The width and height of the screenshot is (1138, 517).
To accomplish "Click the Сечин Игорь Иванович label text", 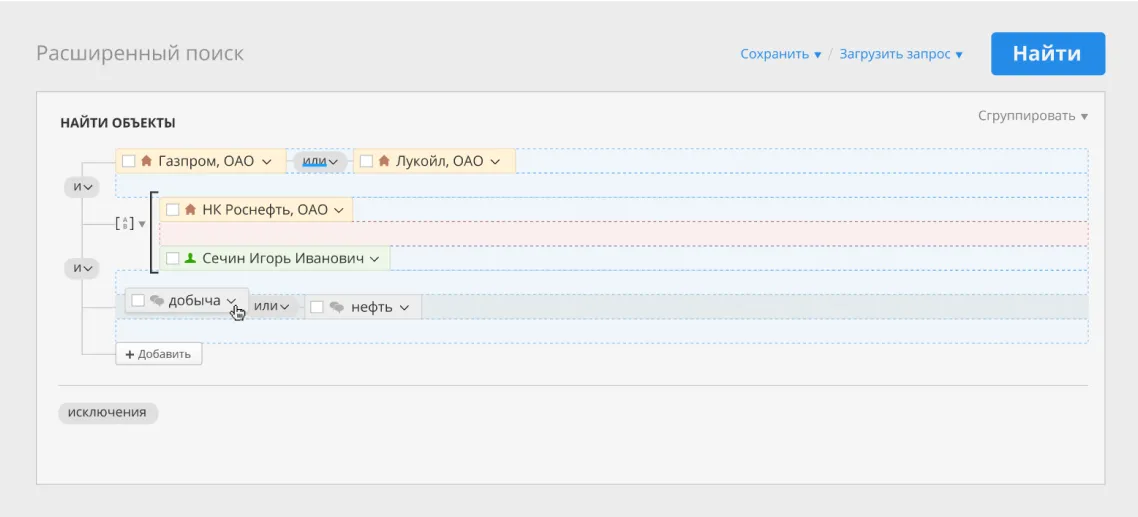I will tap(283, 258).
